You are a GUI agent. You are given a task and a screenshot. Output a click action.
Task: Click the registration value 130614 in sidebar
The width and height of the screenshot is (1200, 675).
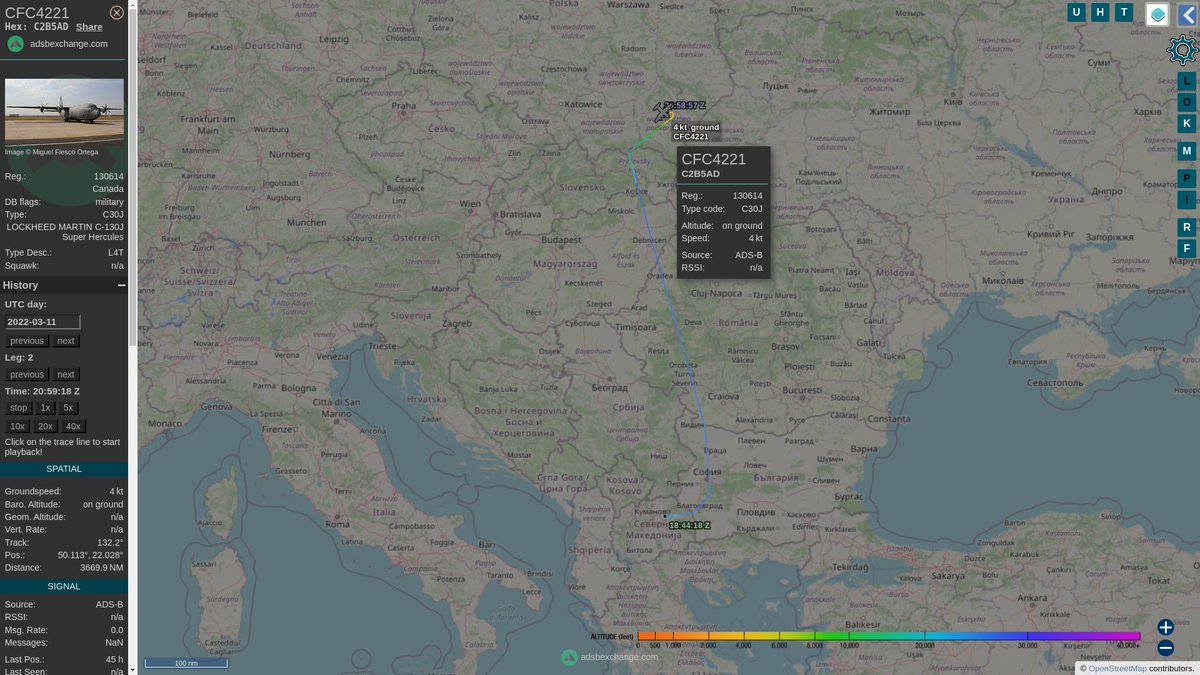tap(109, 176)
